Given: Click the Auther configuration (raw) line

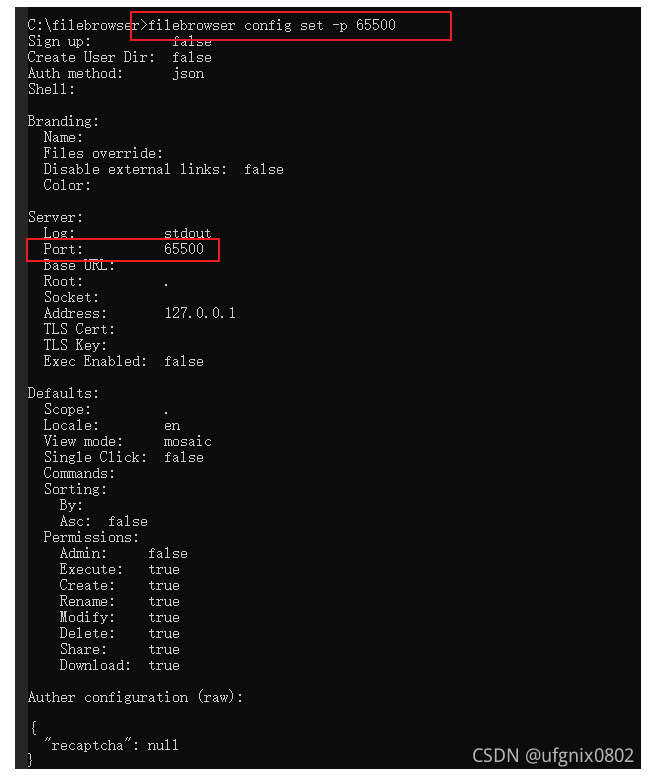Looking at the screenshot, I should (135, 697).
